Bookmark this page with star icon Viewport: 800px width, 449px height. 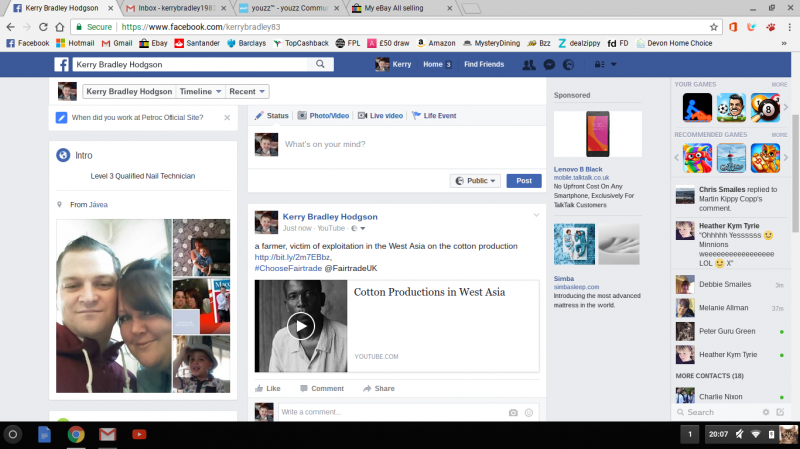coord(714,27)
